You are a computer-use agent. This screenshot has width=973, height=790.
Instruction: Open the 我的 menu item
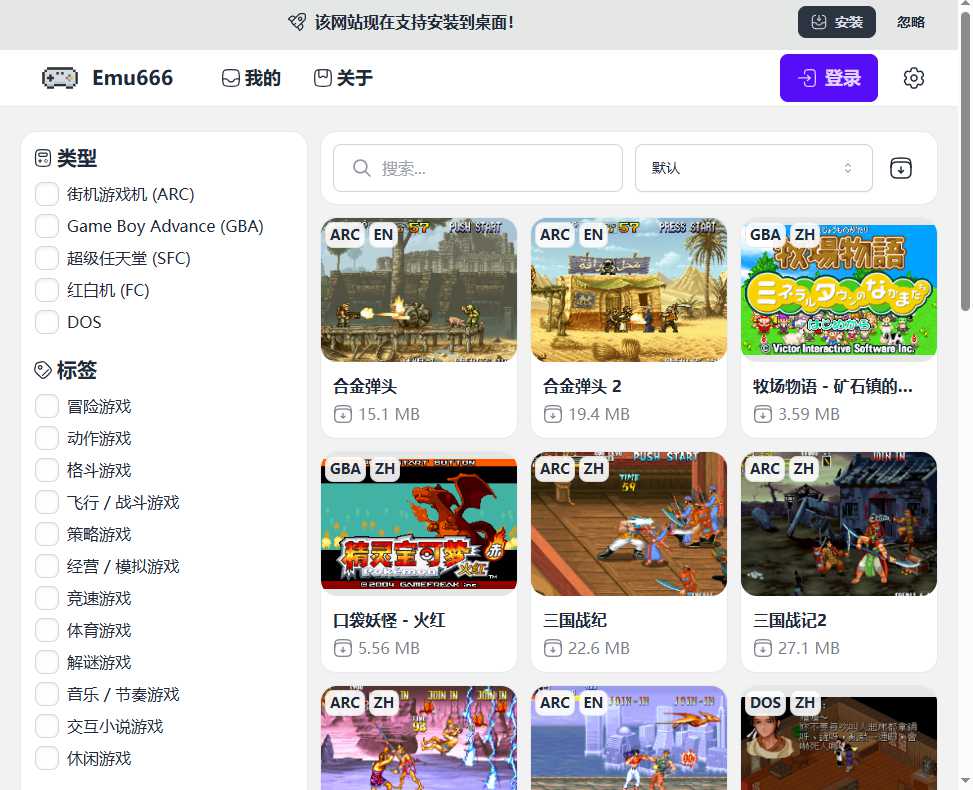click(x=251, y=78)
